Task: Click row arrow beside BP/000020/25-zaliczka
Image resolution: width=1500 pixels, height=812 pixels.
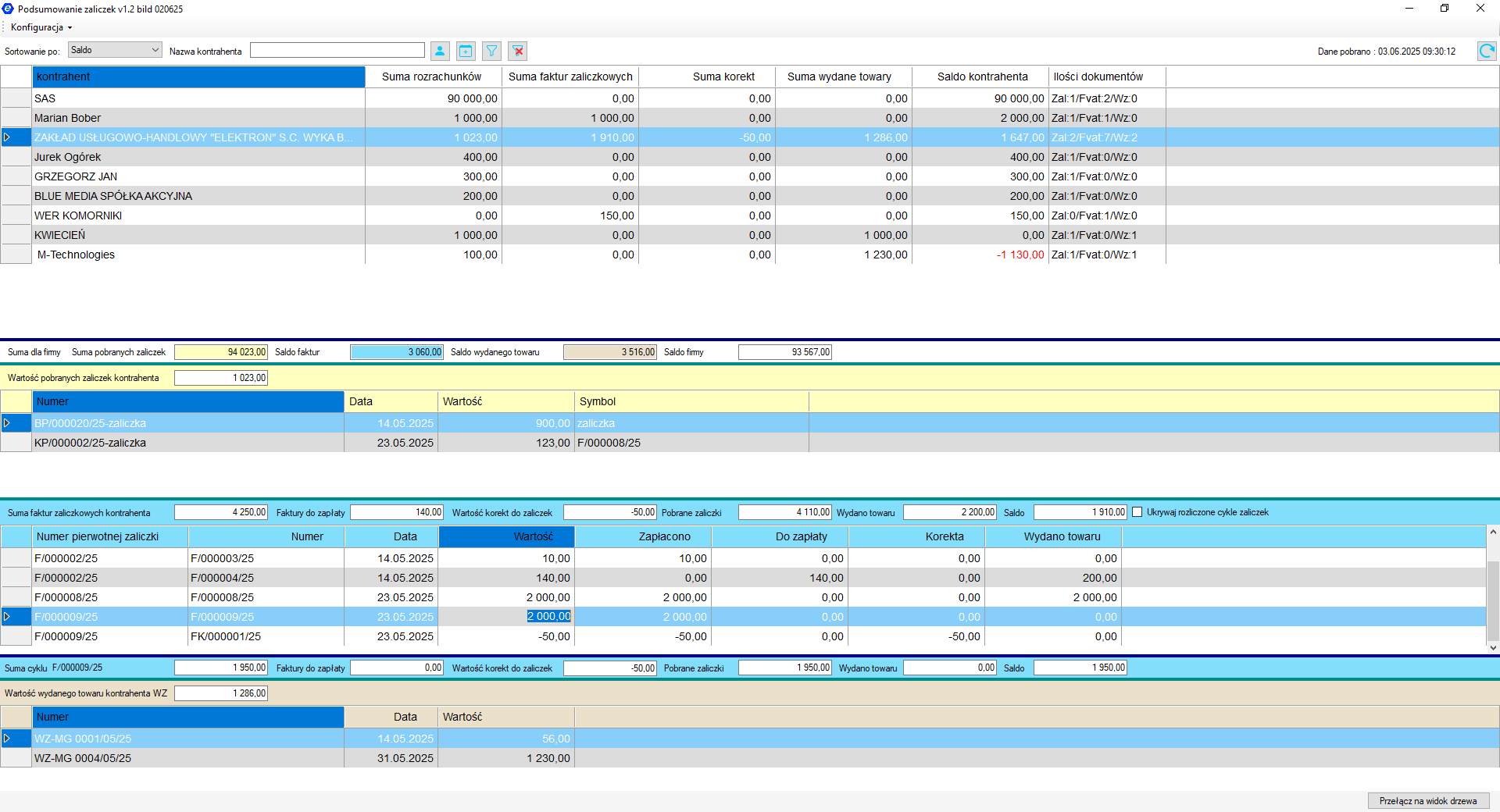Action: point(8,423)
